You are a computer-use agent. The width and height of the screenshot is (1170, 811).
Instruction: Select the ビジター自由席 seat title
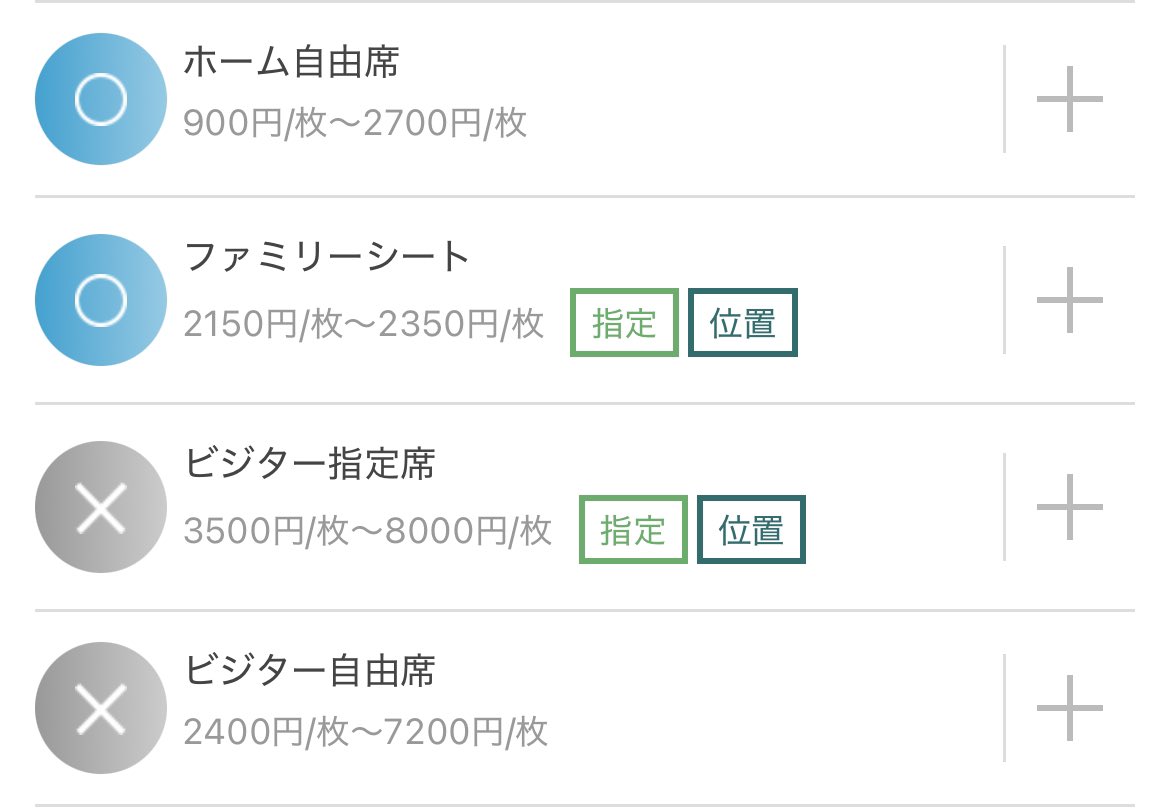[x=309, y=670]
